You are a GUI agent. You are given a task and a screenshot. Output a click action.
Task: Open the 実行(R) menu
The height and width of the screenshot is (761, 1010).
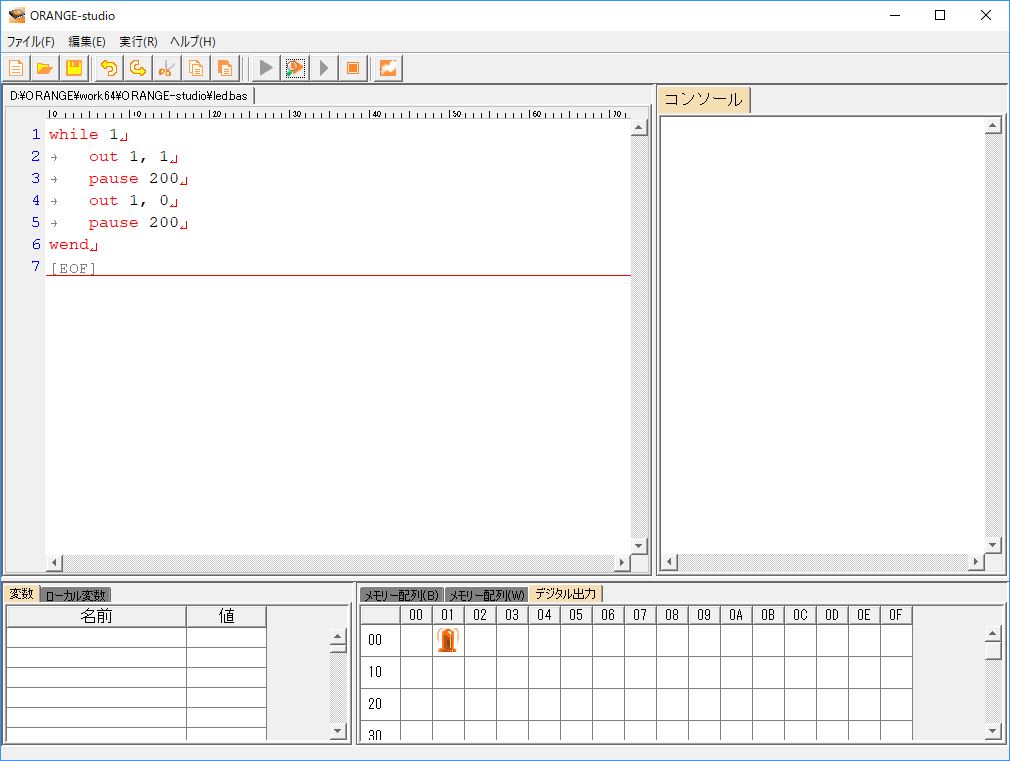click(x=138, y=42)
